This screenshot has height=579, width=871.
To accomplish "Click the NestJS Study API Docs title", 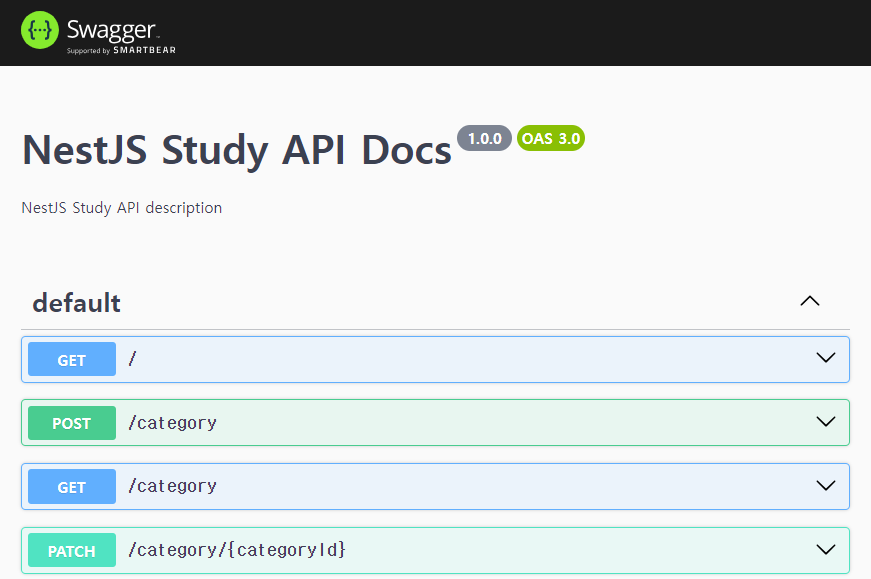I will (x=237, y=150).
